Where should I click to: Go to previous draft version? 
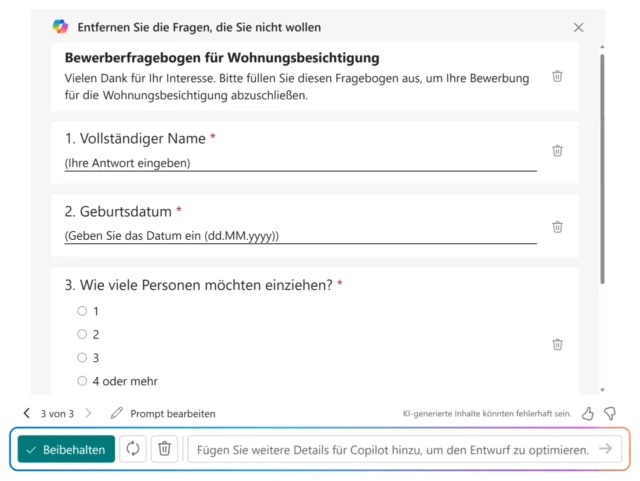26,413
